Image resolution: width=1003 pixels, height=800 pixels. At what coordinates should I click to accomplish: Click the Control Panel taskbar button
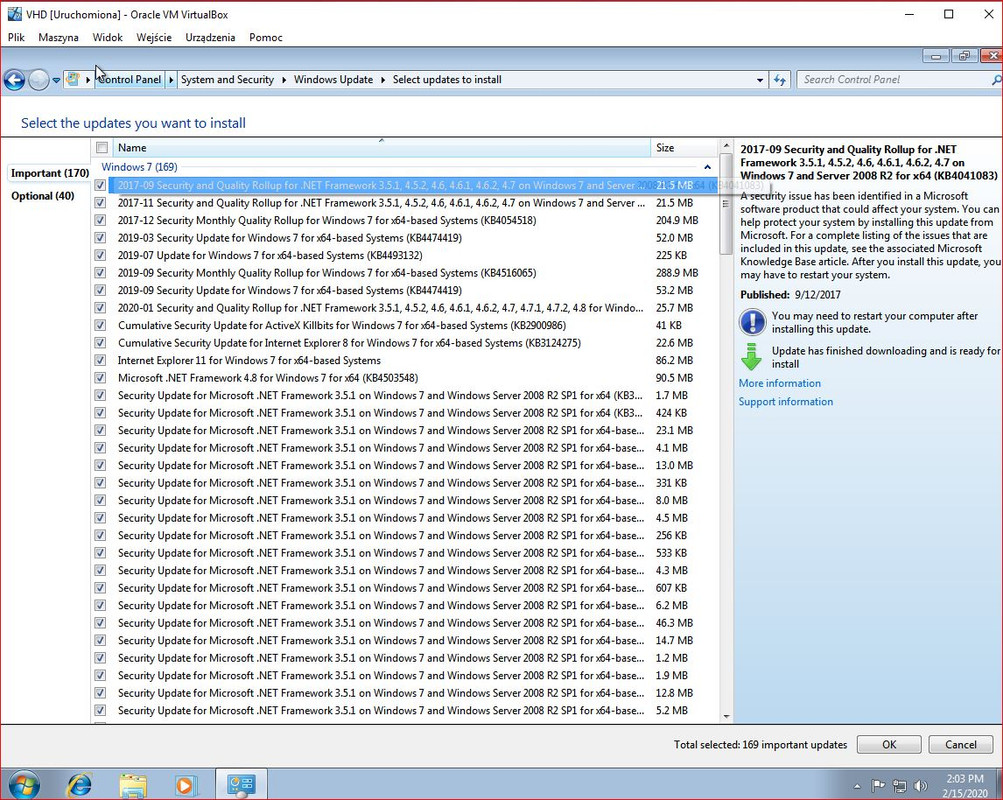pos(241,785)
